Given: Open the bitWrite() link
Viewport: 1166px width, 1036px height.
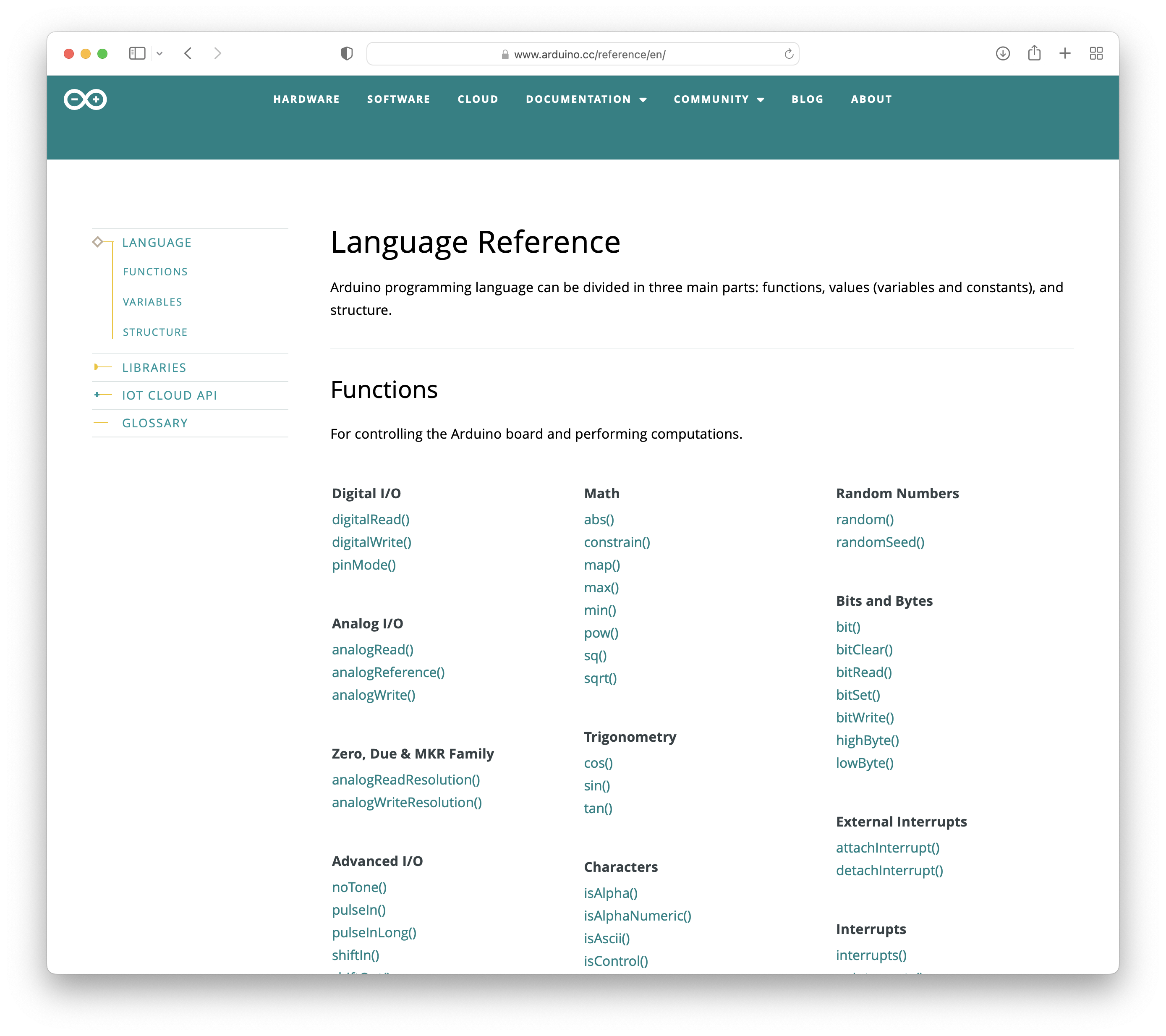Looking at the screenshot, I should (865, 718).
